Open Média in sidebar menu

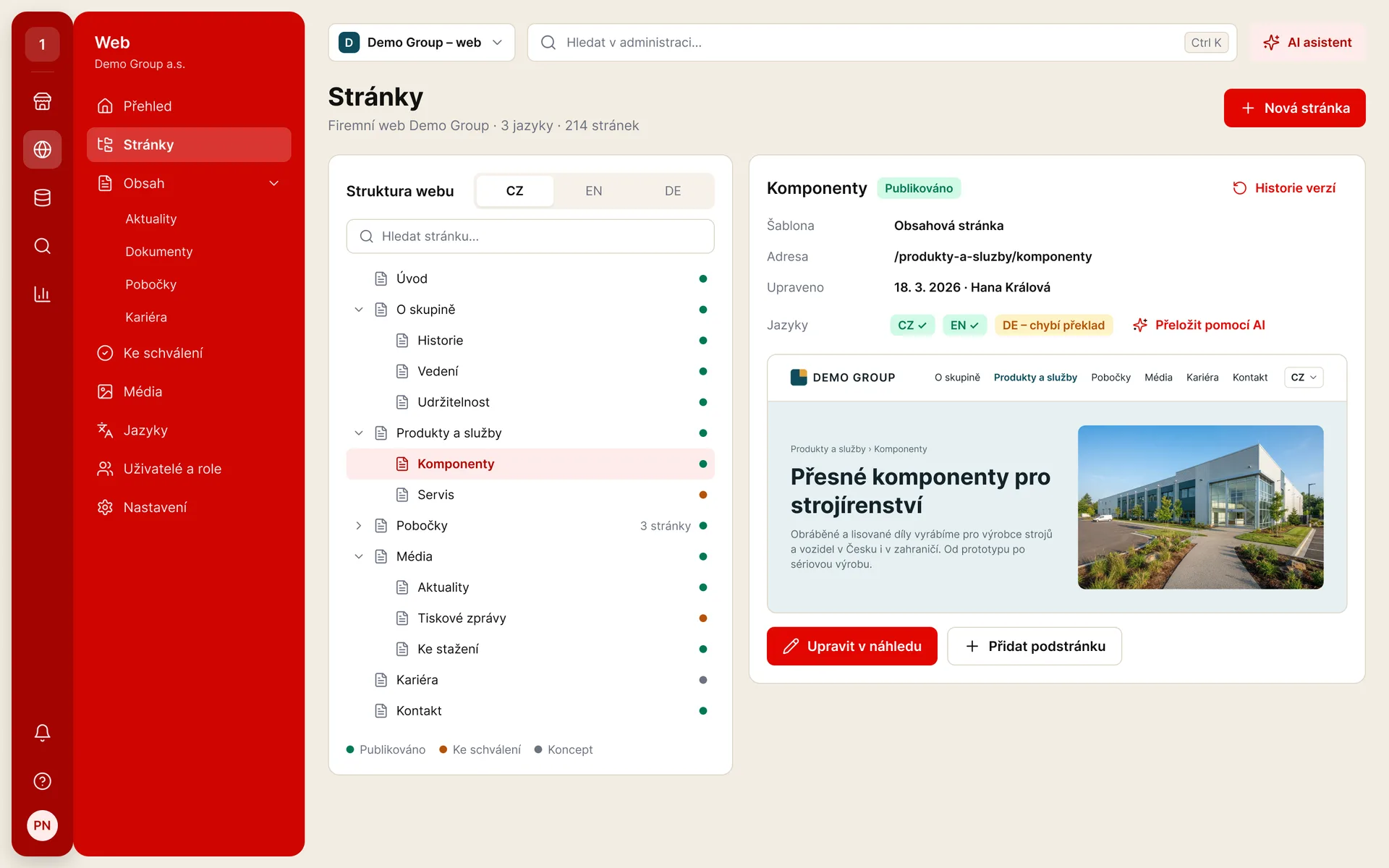pyautogui.click(x=189, y=391)
